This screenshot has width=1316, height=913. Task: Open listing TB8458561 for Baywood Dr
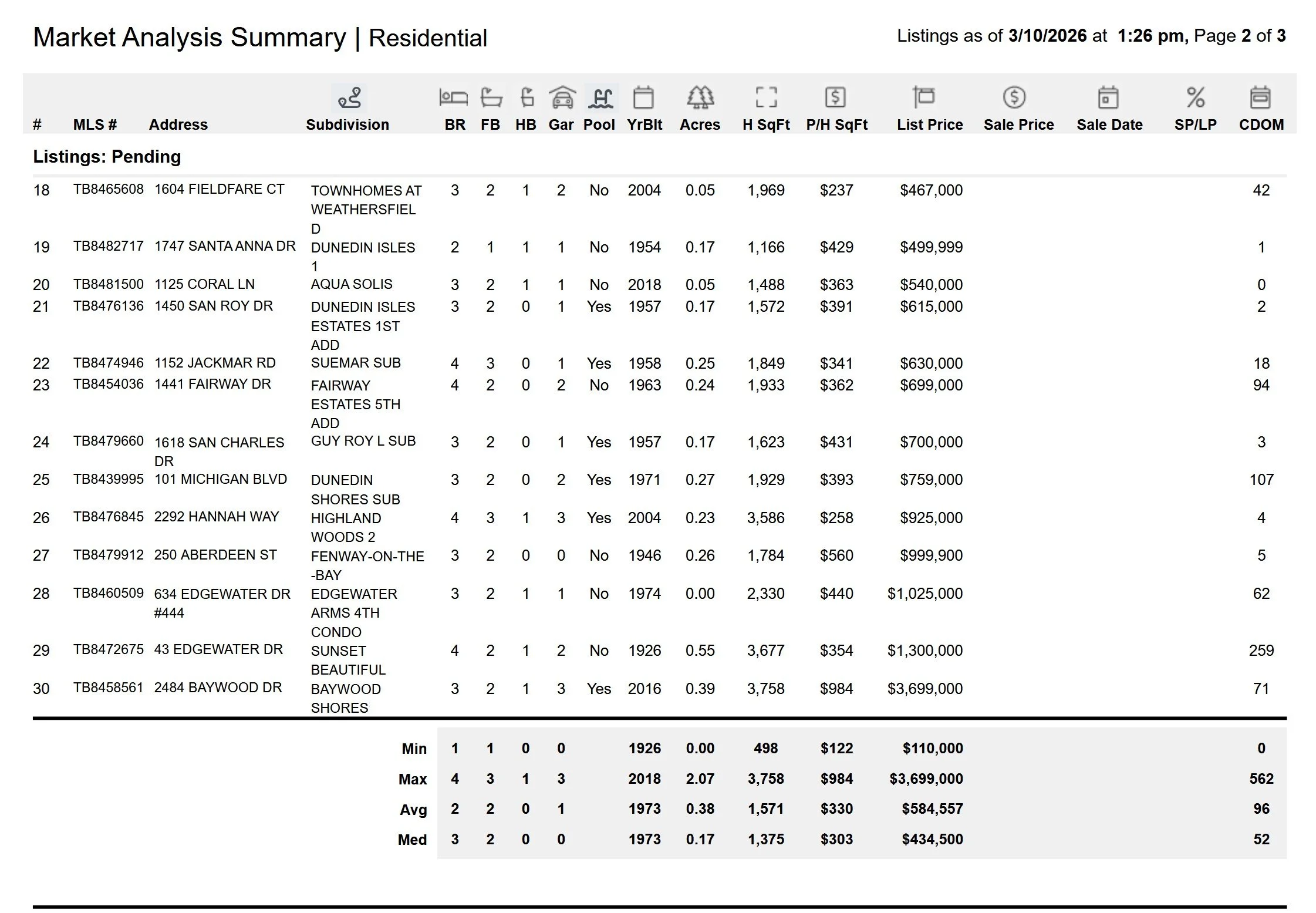[109, 688]
